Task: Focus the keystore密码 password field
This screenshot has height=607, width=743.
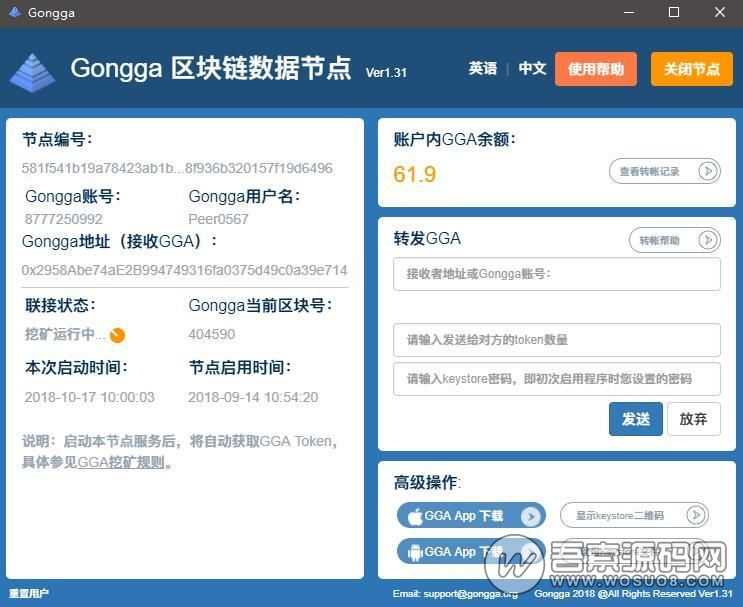Action: click(556, 379)
